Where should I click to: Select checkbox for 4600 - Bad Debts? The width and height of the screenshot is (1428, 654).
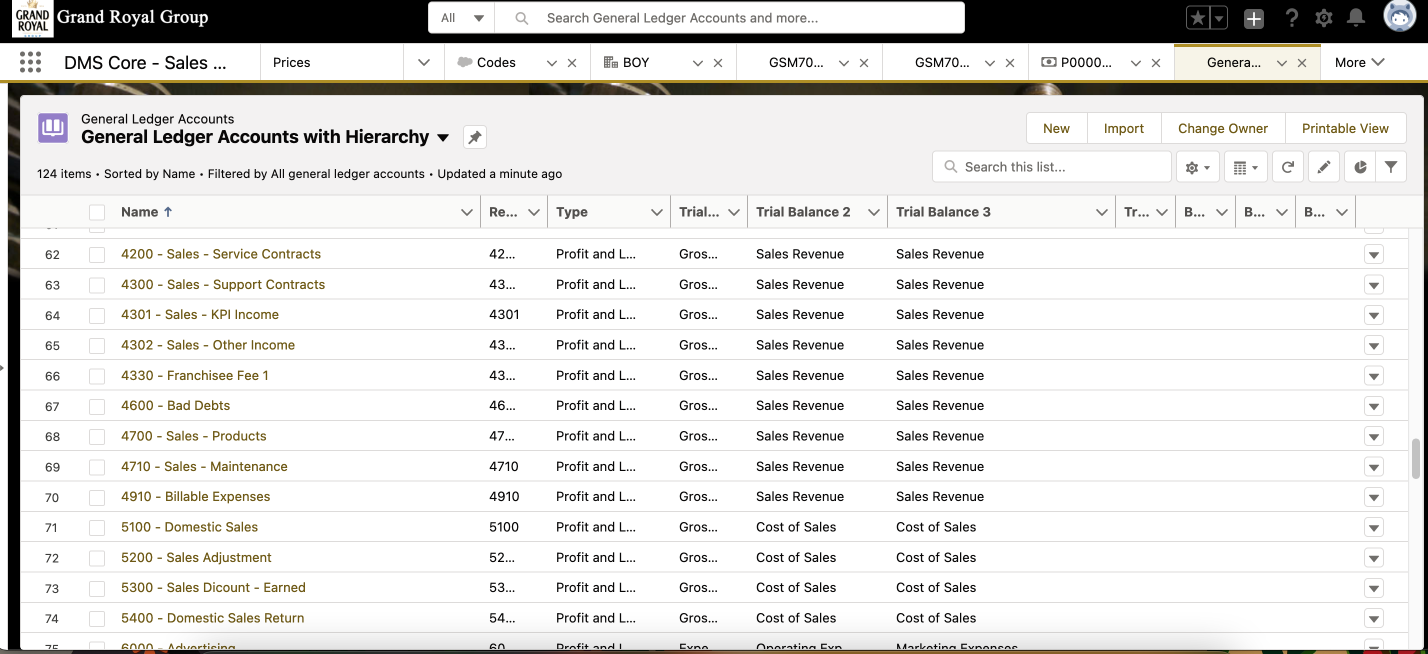[x=97, y=407]
